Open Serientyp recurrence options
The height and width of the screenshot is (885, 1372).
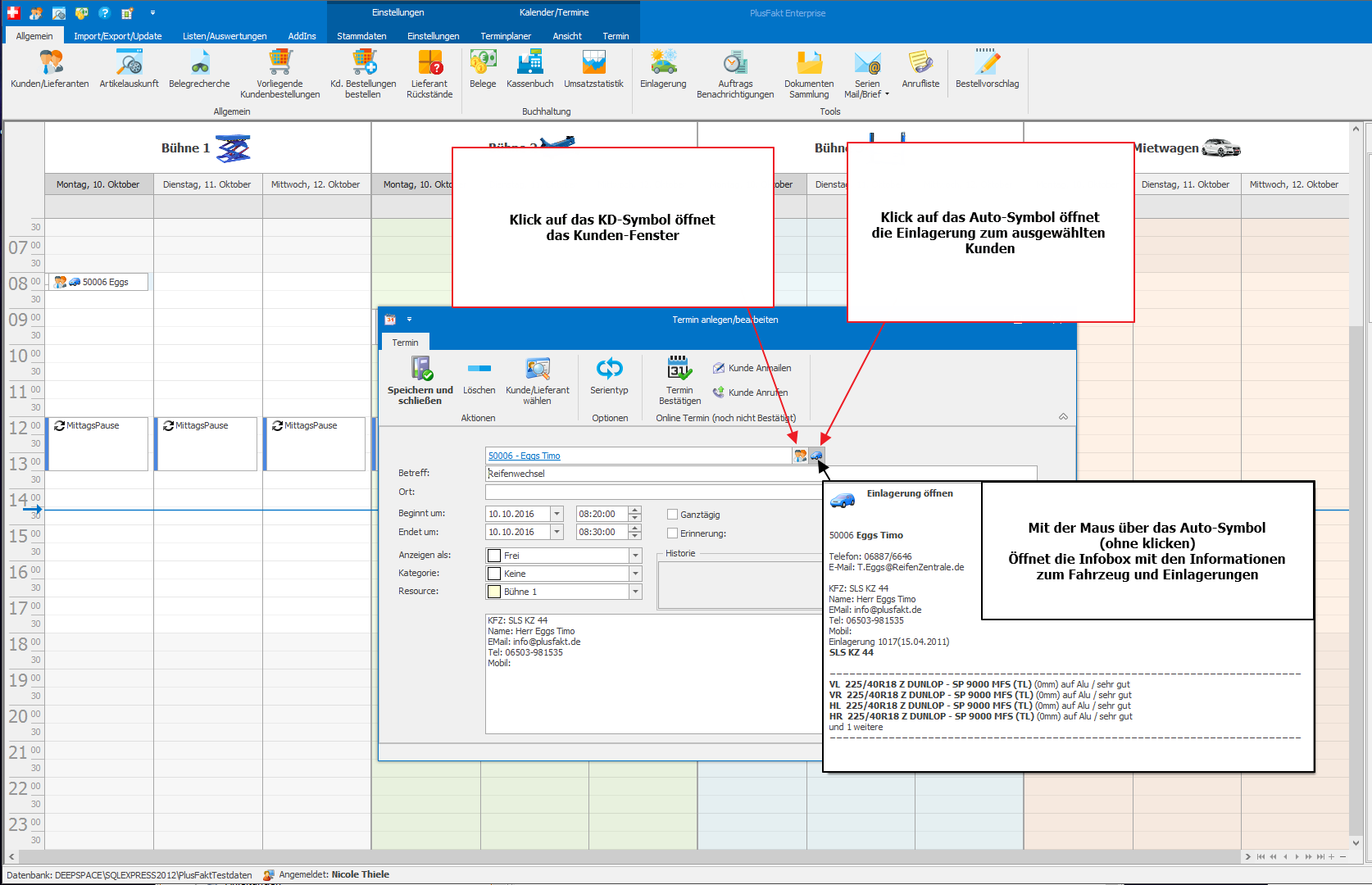[609, 377]
